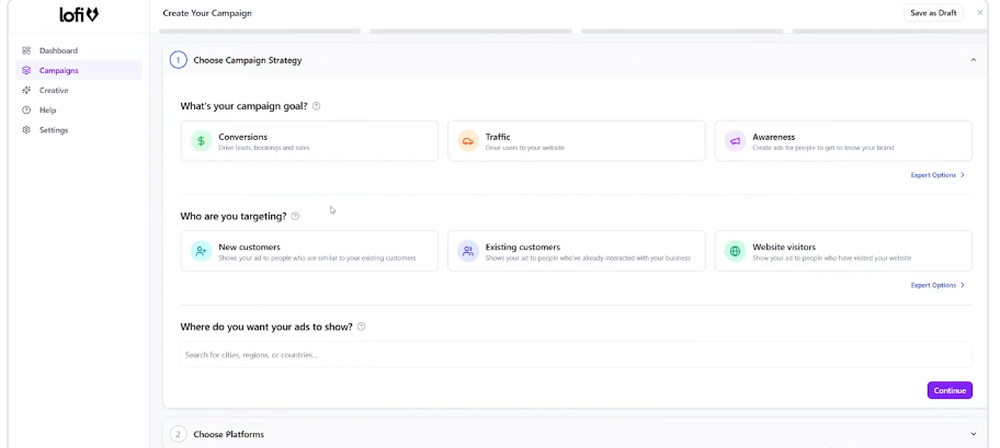Click help icon beside targeting question
Image resolution: width=1000 pixels, height=448 pixels.
pyautogui.click(x=295, y=216)
